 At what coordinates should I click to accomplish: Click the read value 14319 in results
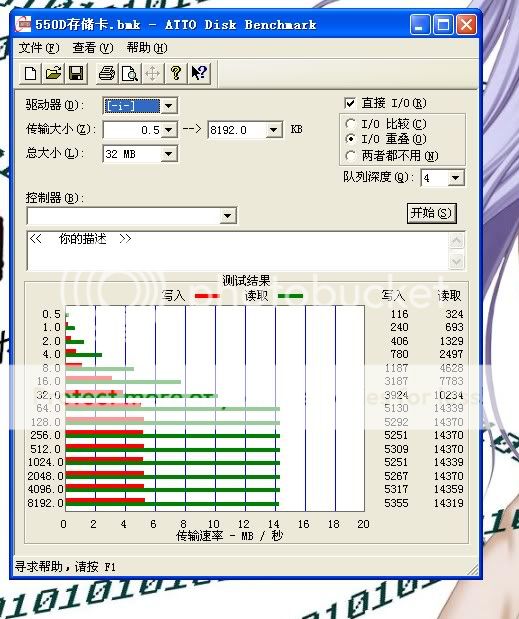tap(448, 503)
